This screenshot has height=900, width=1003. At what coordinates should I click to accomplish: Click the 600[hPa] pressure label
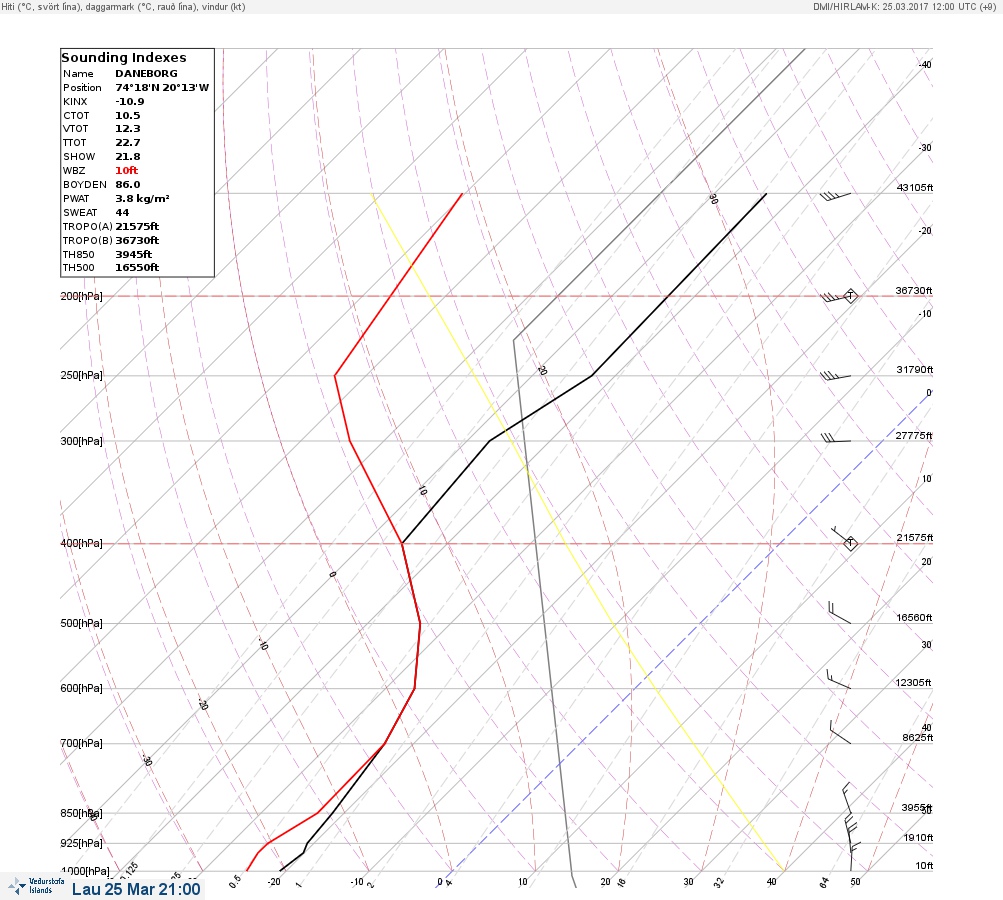(x=81, y=688)
